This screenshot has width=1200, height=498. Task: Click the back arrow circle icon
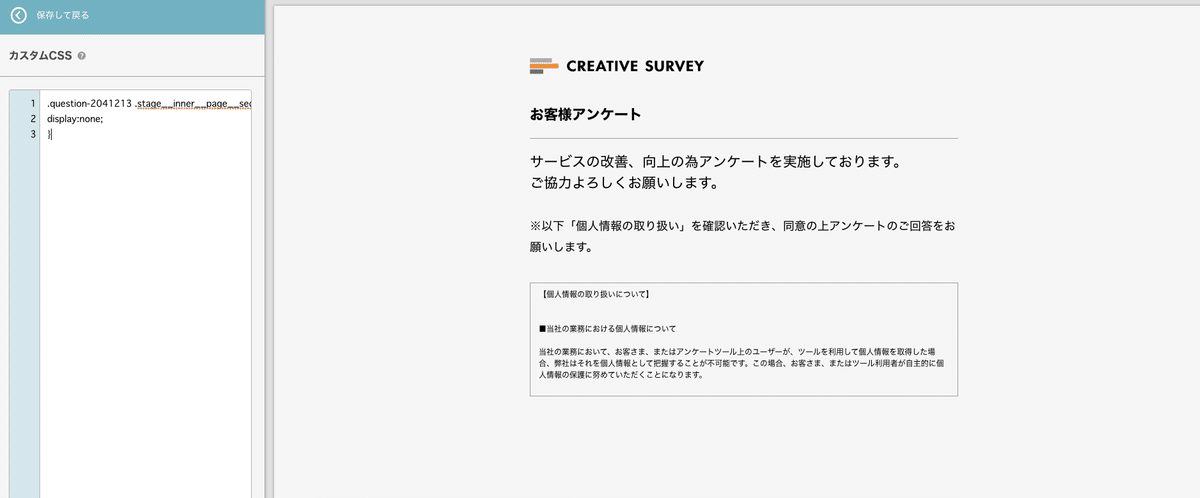pos(18,16)
